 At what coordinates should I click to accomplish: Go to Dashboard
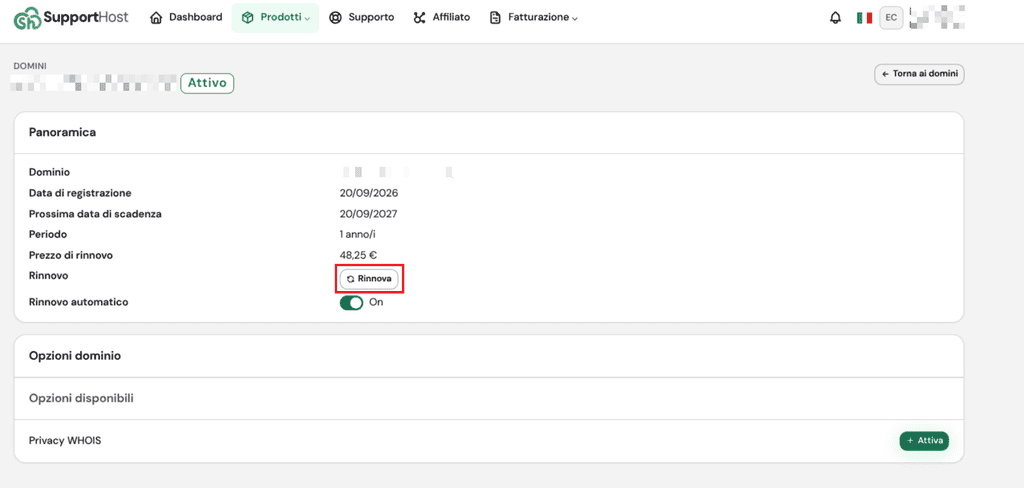point(186,18)
